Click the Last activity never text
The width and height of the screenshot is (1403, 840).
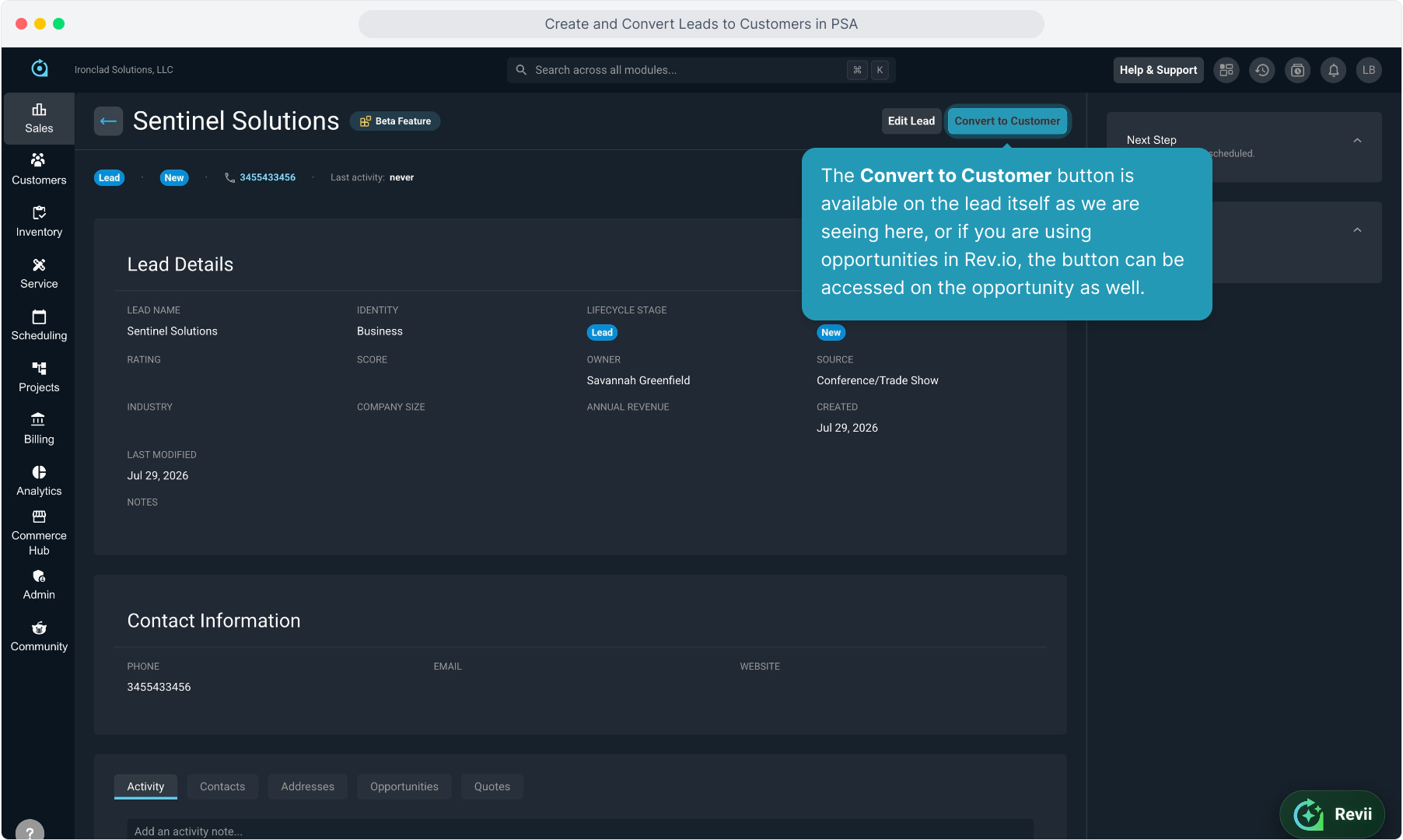[x=372, y=177]
